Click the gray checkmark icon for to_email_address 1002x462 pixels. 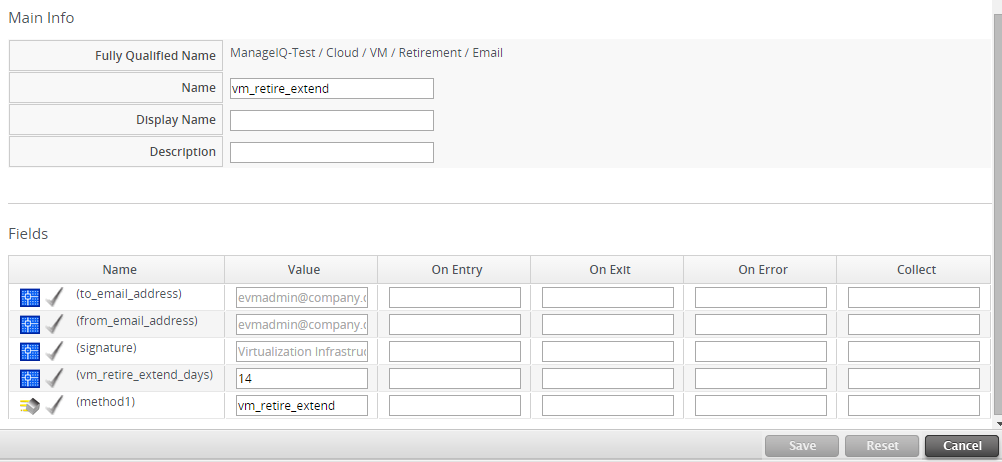pyautogui.click(x=55, y=298)
